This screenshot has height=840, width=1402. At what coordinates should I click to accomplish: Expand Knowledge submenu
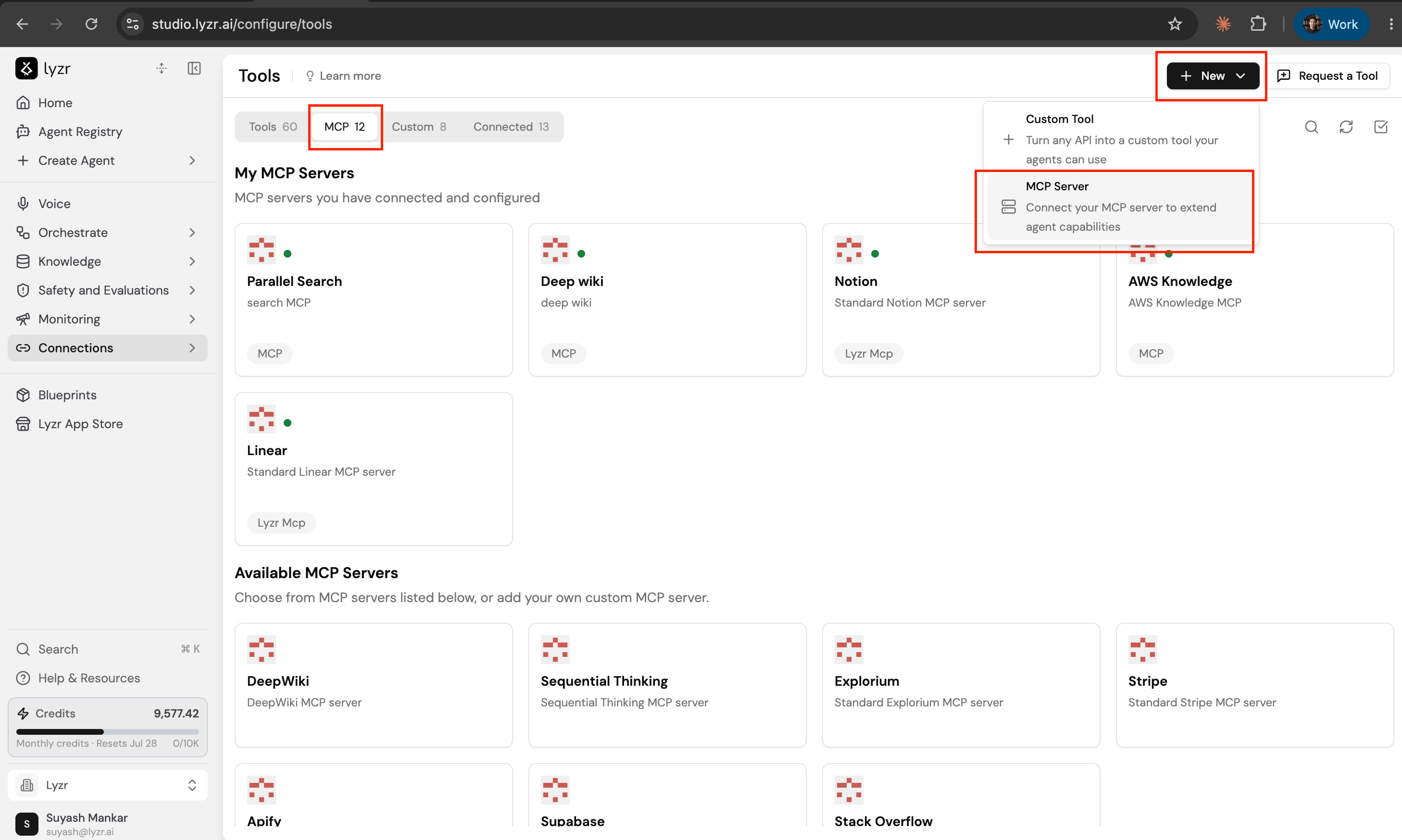192,261
